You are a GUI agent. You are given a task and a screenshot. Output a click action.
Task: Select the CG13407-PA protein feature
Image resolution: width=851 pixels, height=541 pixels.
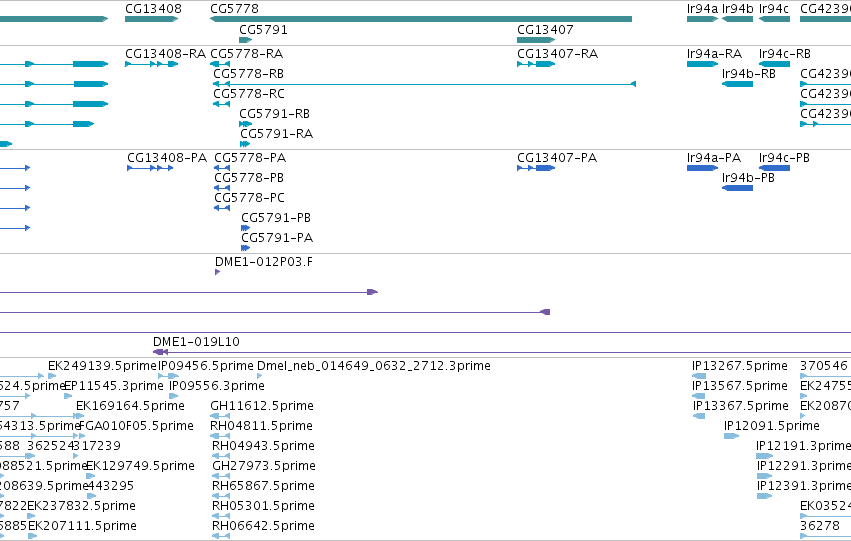[536, 168]
